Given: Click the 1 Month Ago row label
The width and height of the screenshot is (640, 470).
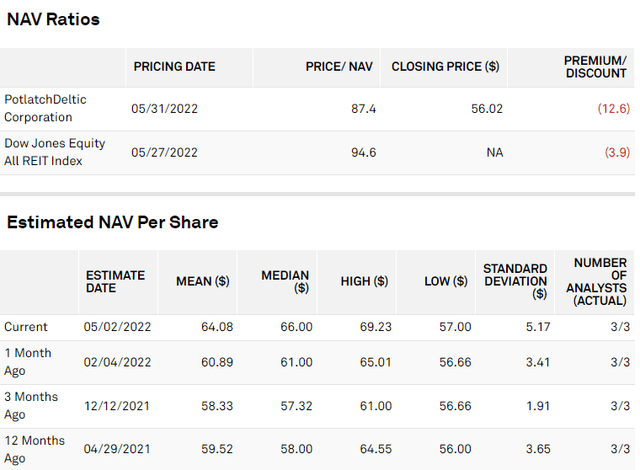Looking at the screenshot, I should [x=28, y=361].
